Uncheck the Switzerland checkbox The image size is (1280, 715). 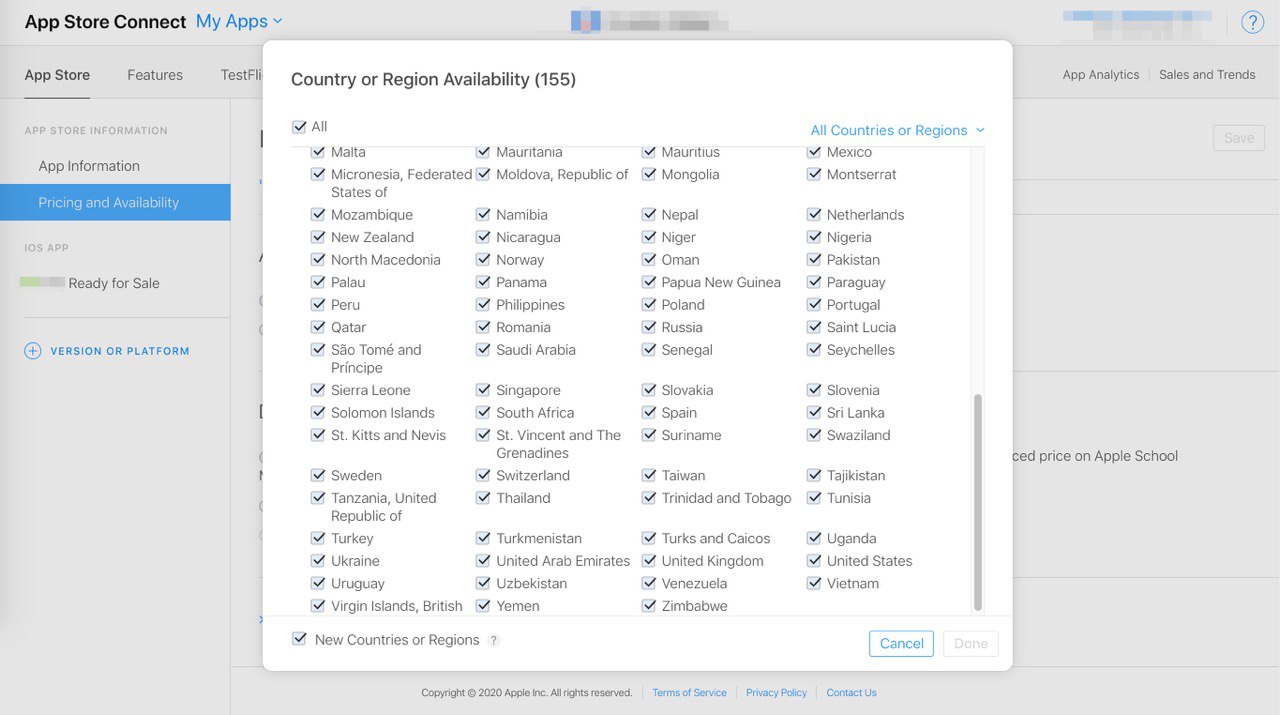coord(483,475)
